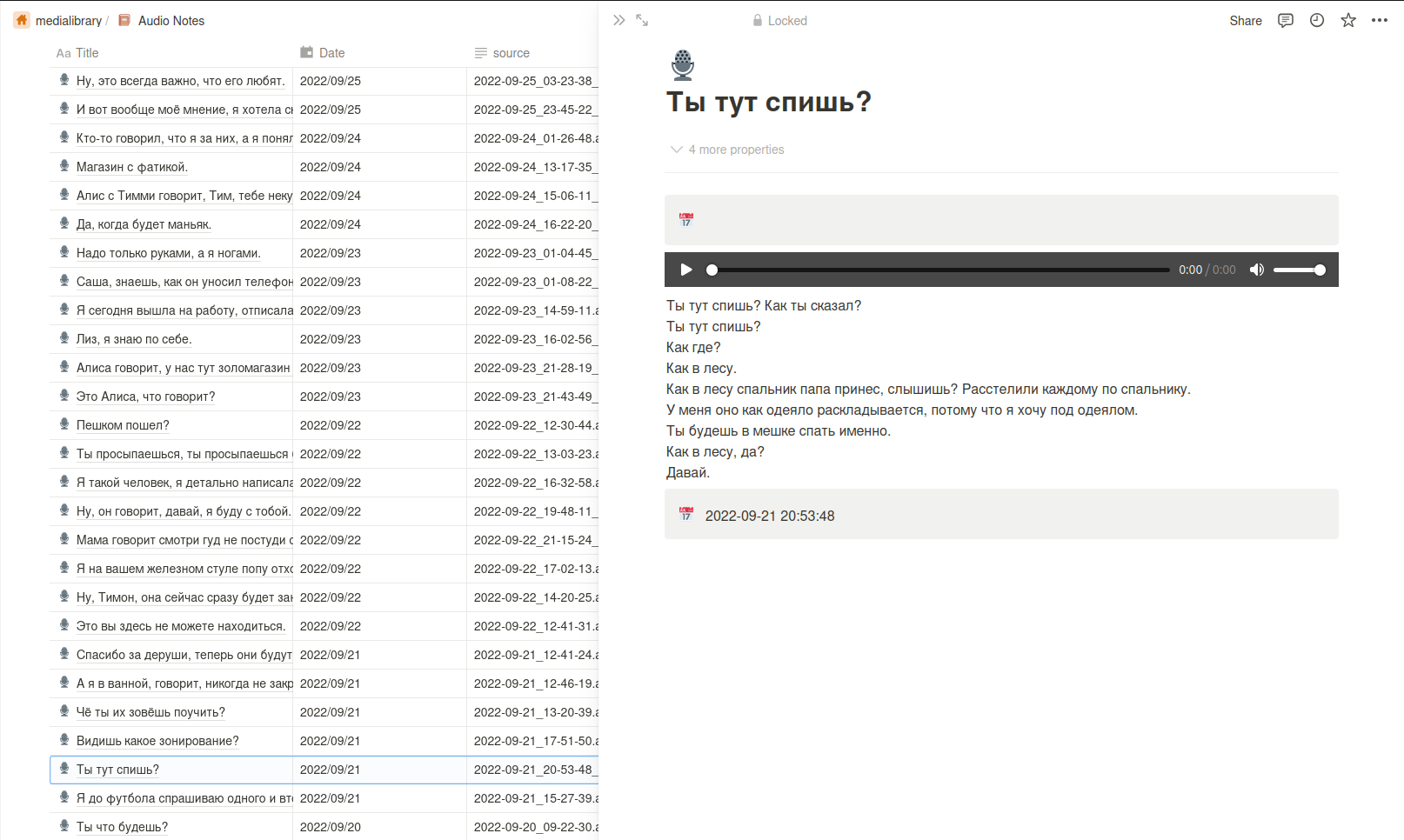
Task: Click microphone icon of 'Да, когда будет маньяк.' row
Action: pos(64,223)
